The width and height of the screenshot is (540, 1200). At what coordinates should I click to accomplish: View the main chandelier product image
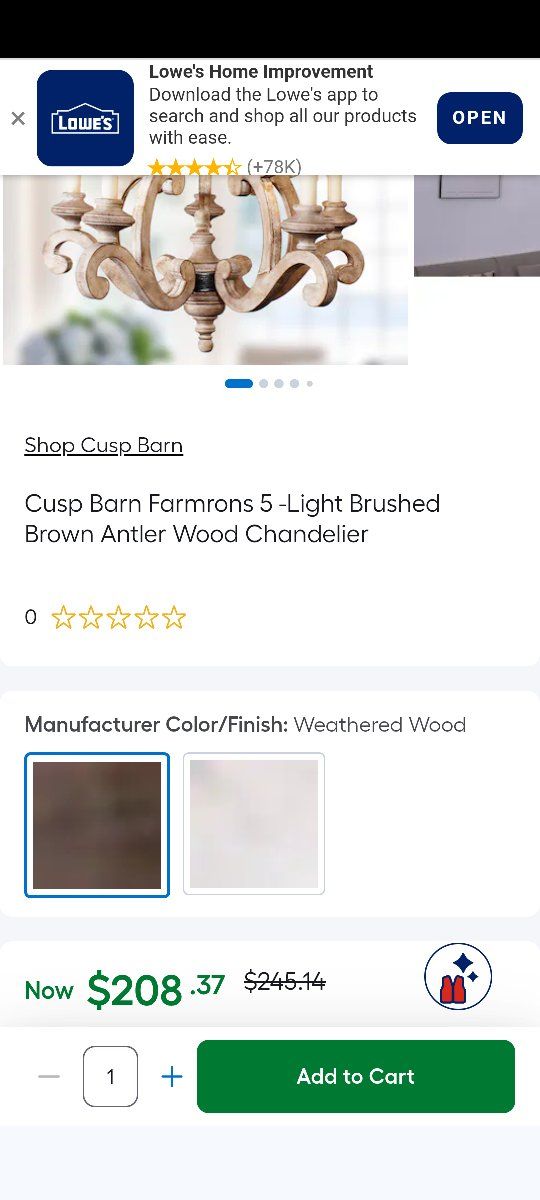pos(205,270)
